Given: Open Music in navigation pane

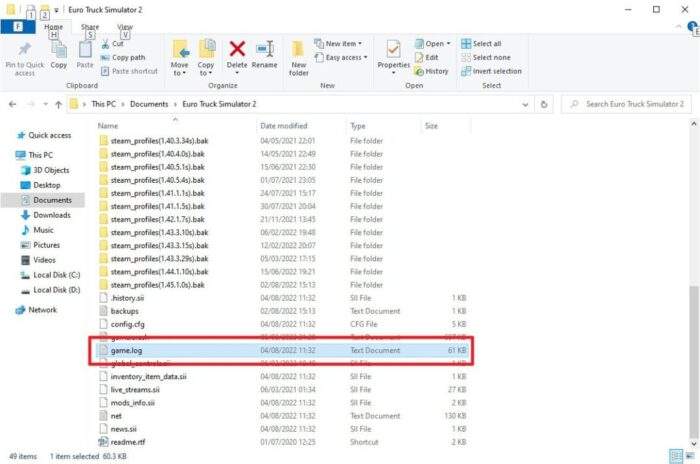Looking at the screenshot, I should point(37,230).
